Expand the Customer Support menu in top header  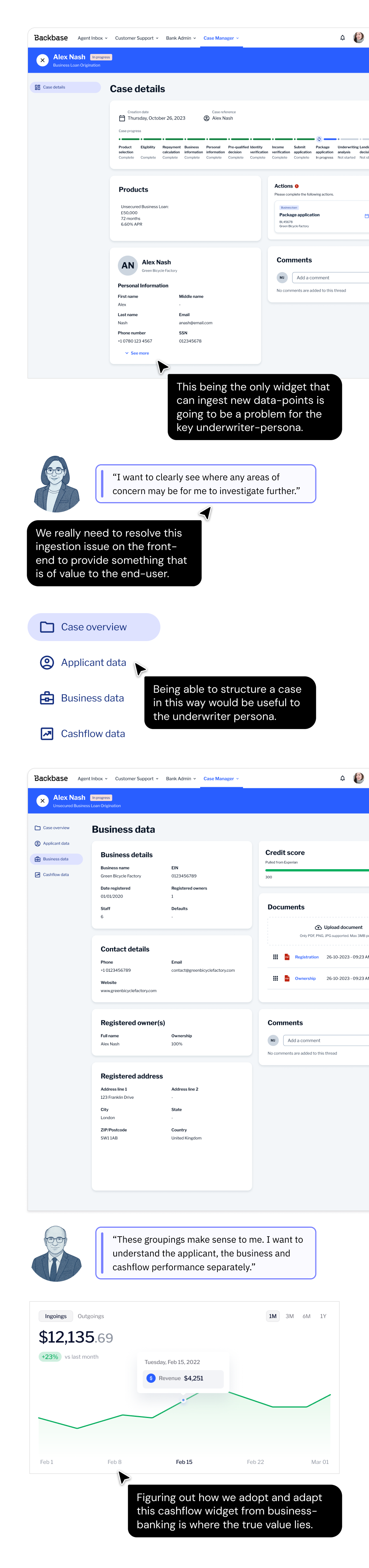click(x=136, y=38)
